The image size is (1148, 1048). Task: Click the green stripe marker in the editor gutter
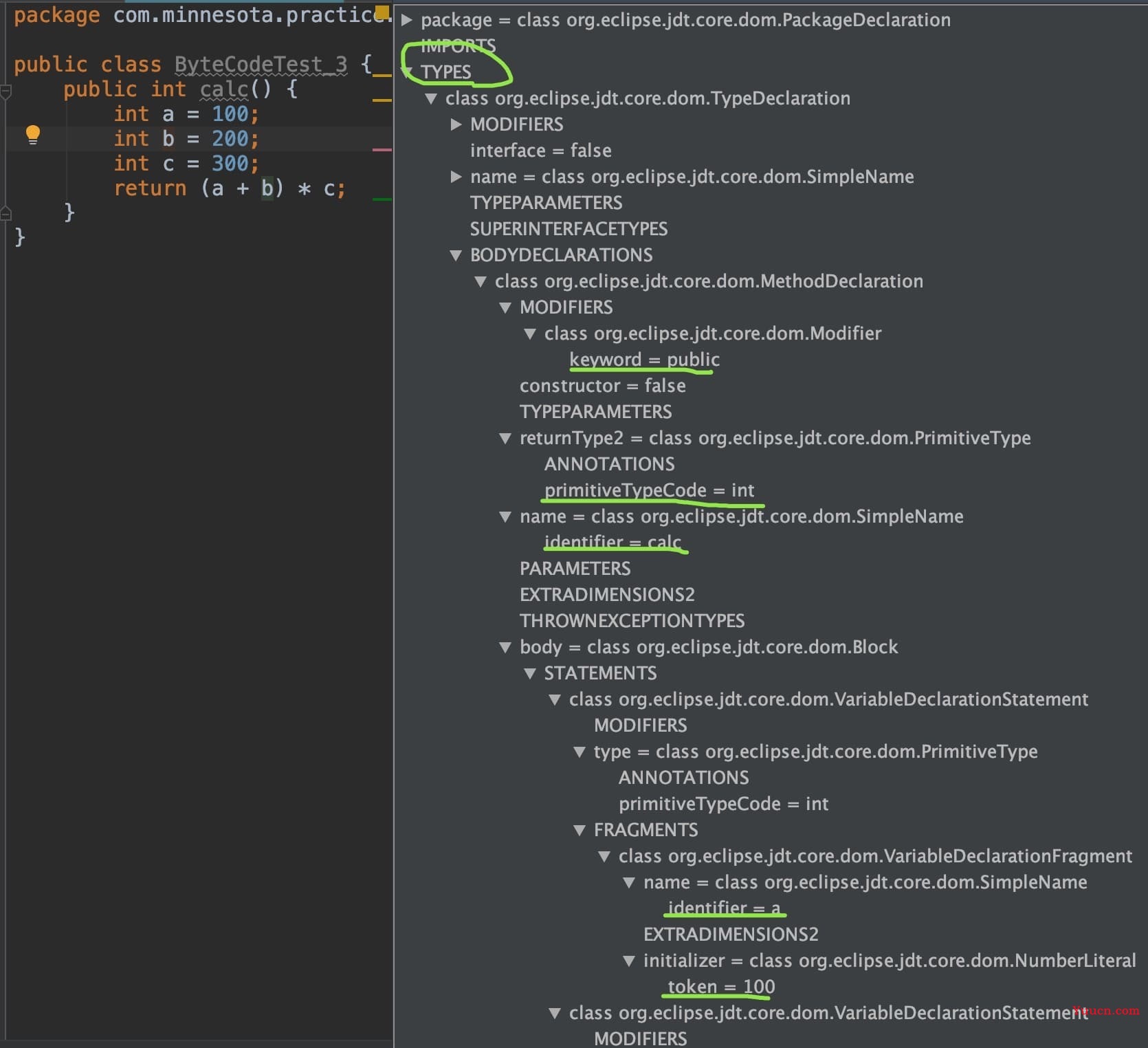382,199
